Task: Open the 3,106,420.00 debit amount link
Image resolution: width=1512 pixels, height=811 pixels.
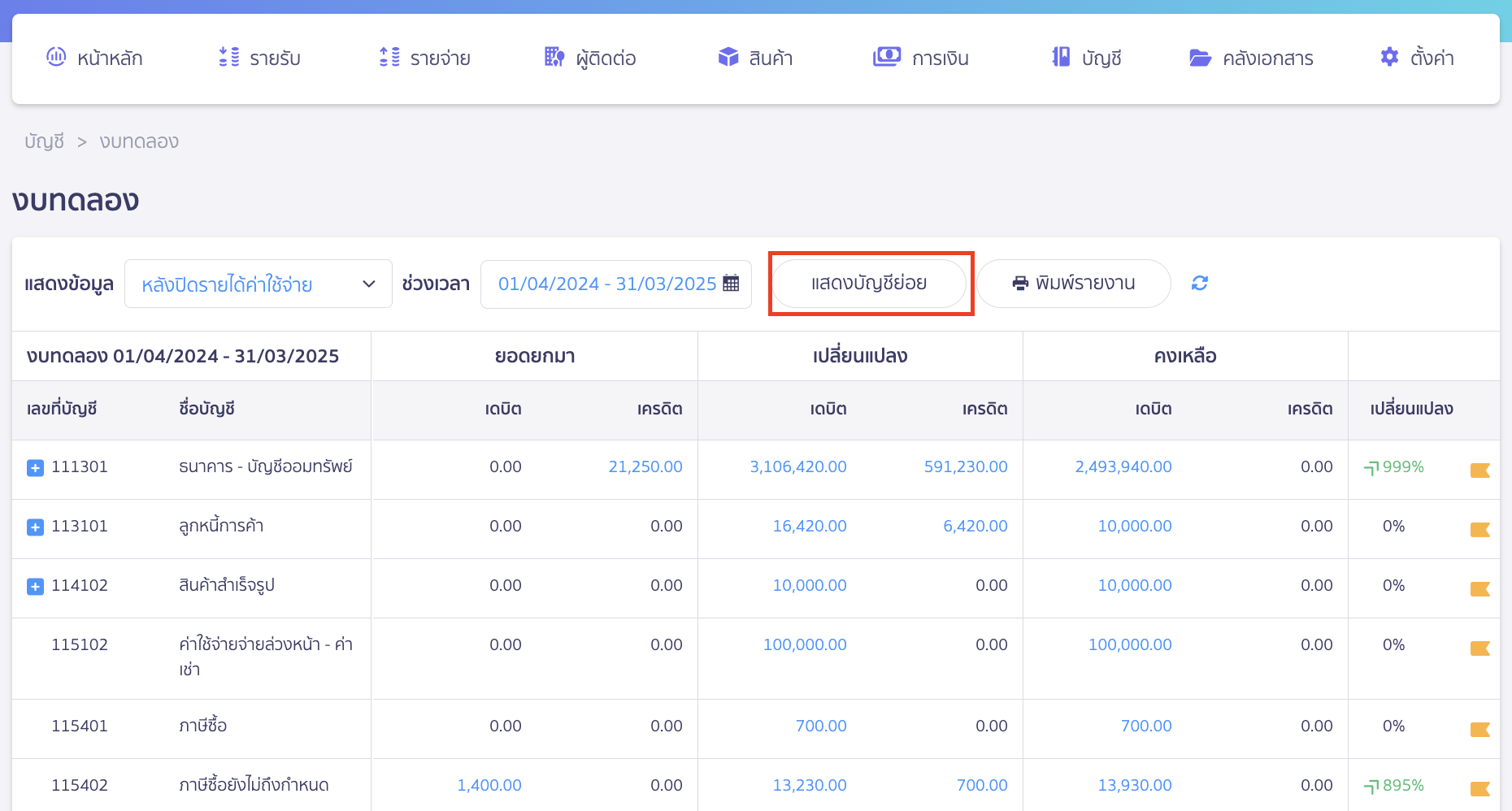Action: coord(797,466)
